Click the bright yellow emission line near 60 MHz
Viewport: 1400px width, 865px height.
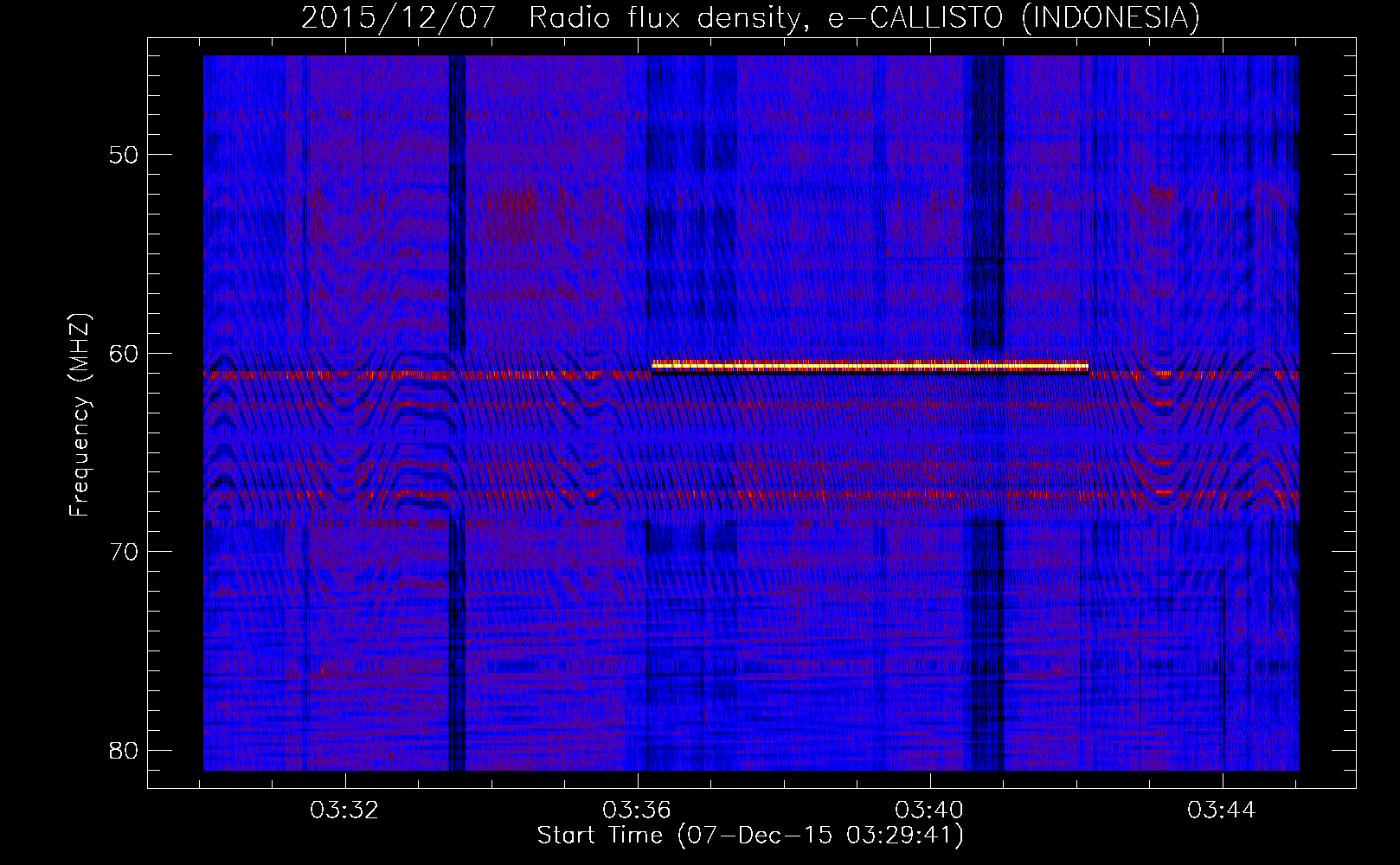pos(870,366)
